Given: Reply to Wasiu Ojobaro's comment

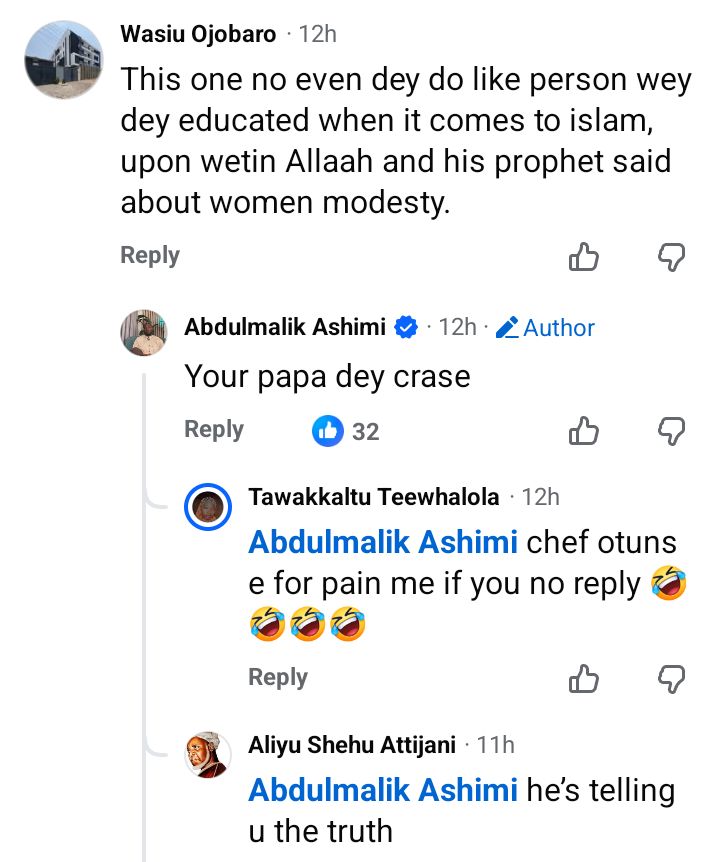Looking at the screenshot, I should (148, 255).
